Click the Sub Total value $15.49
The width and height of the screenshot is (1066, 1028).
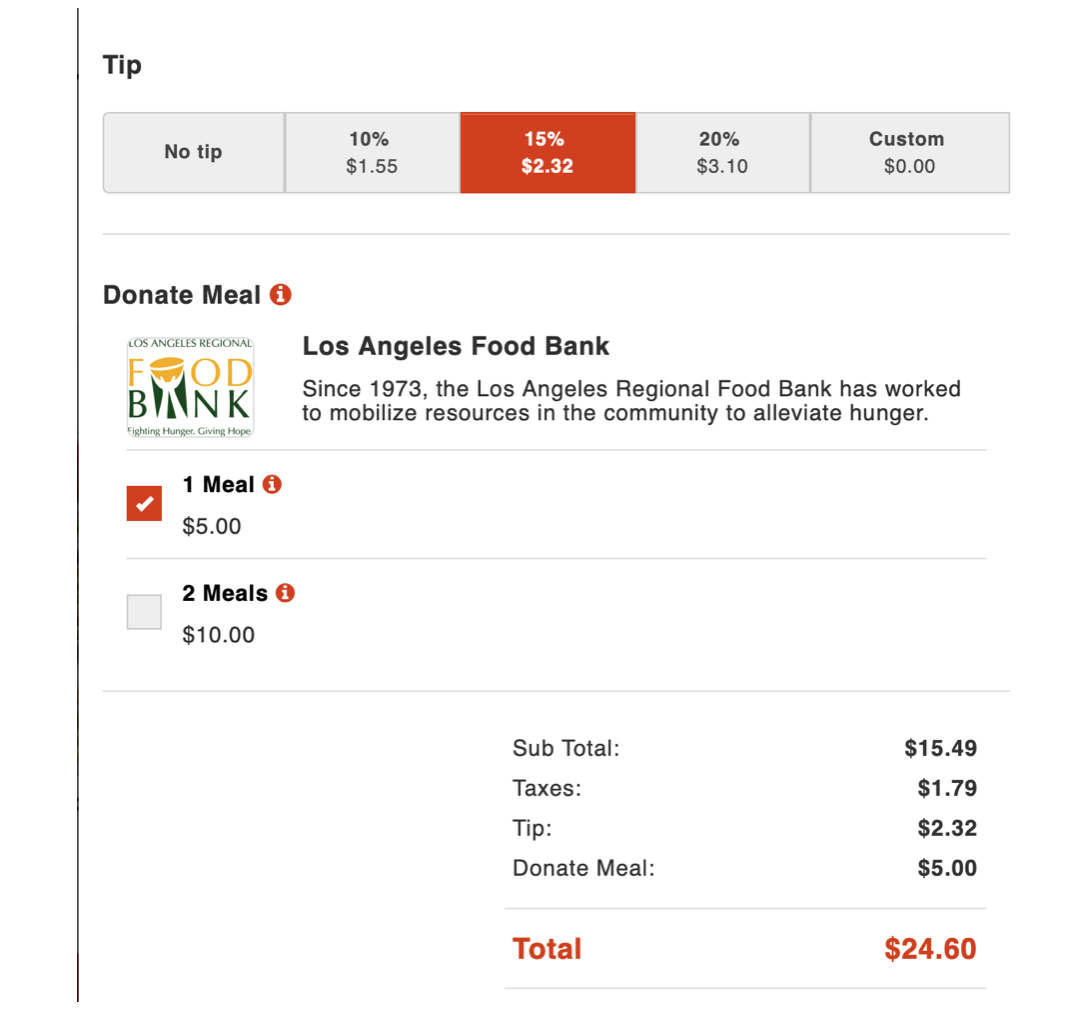940,748
